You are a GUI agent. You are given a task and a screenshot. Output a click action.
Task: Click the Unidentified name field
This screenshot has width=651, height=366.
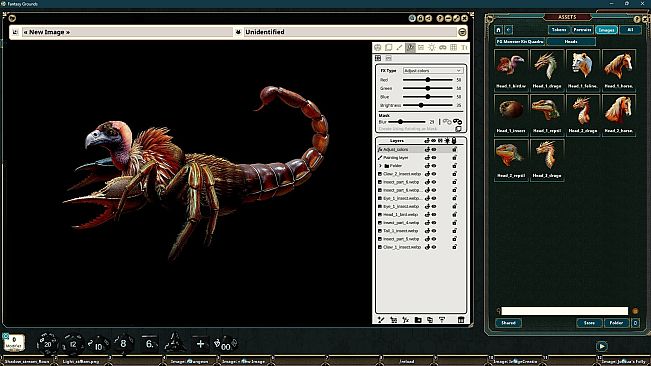coord(350,32)
